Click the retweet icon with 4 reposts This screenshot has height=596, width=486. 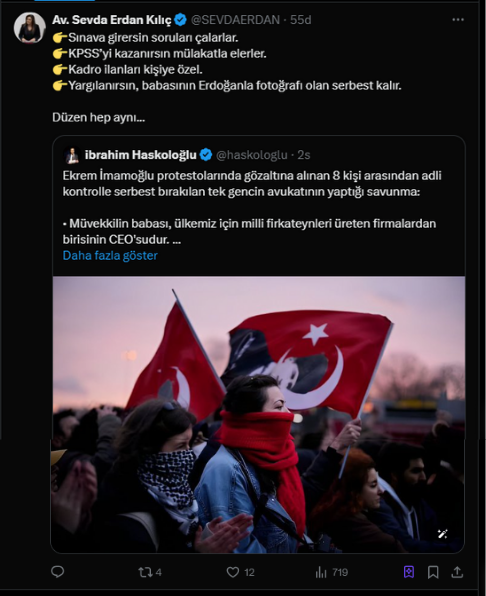click(x=145, y=572)
